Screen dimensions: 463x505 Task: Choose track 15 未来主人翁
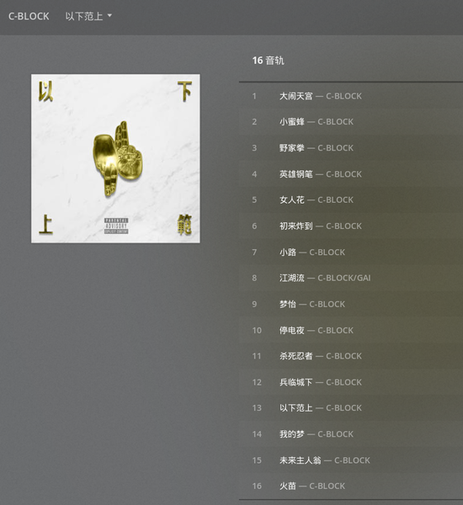click(351, 460)
